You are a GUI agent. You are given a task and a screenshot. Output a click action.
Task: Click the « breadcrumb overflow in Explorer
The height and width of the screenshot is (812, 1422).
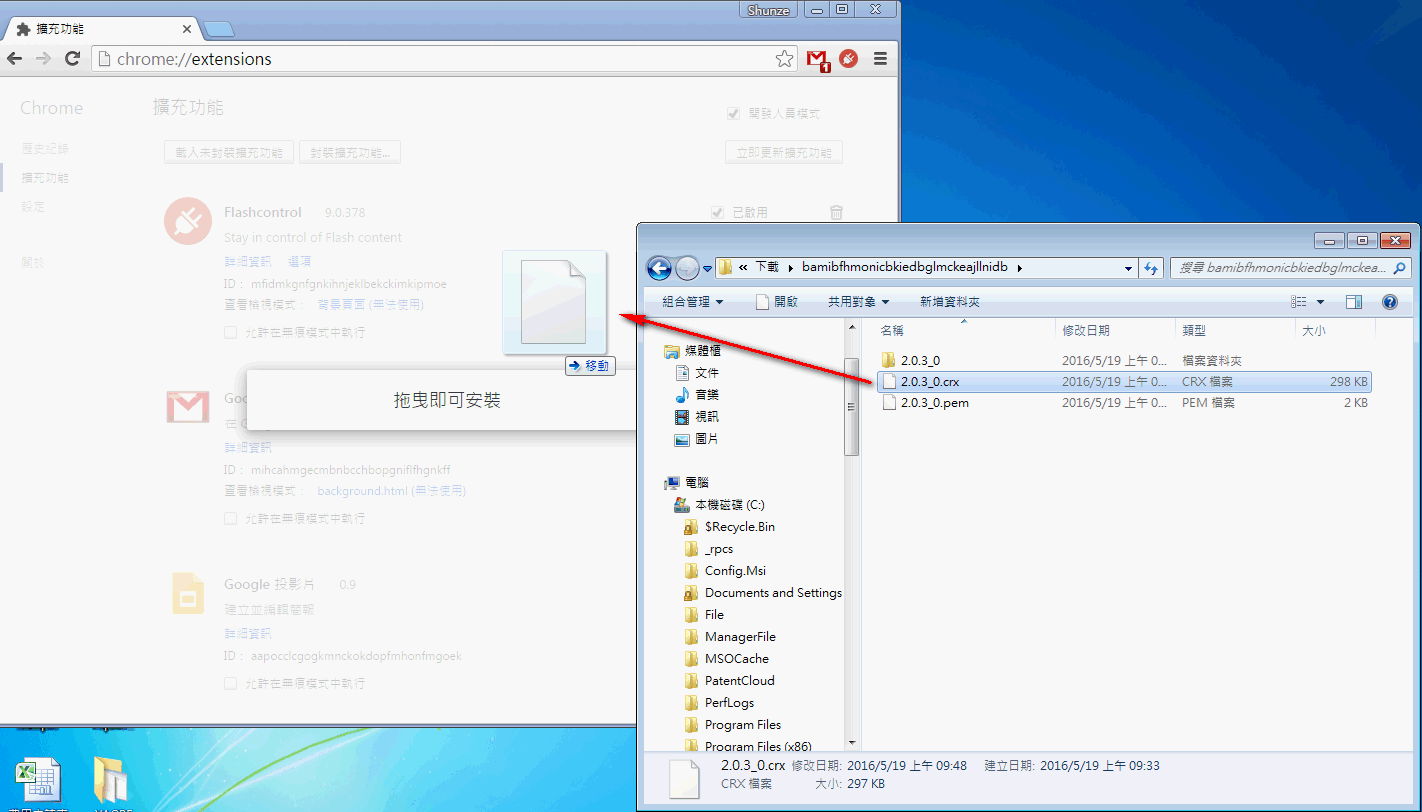pos(744,268)
